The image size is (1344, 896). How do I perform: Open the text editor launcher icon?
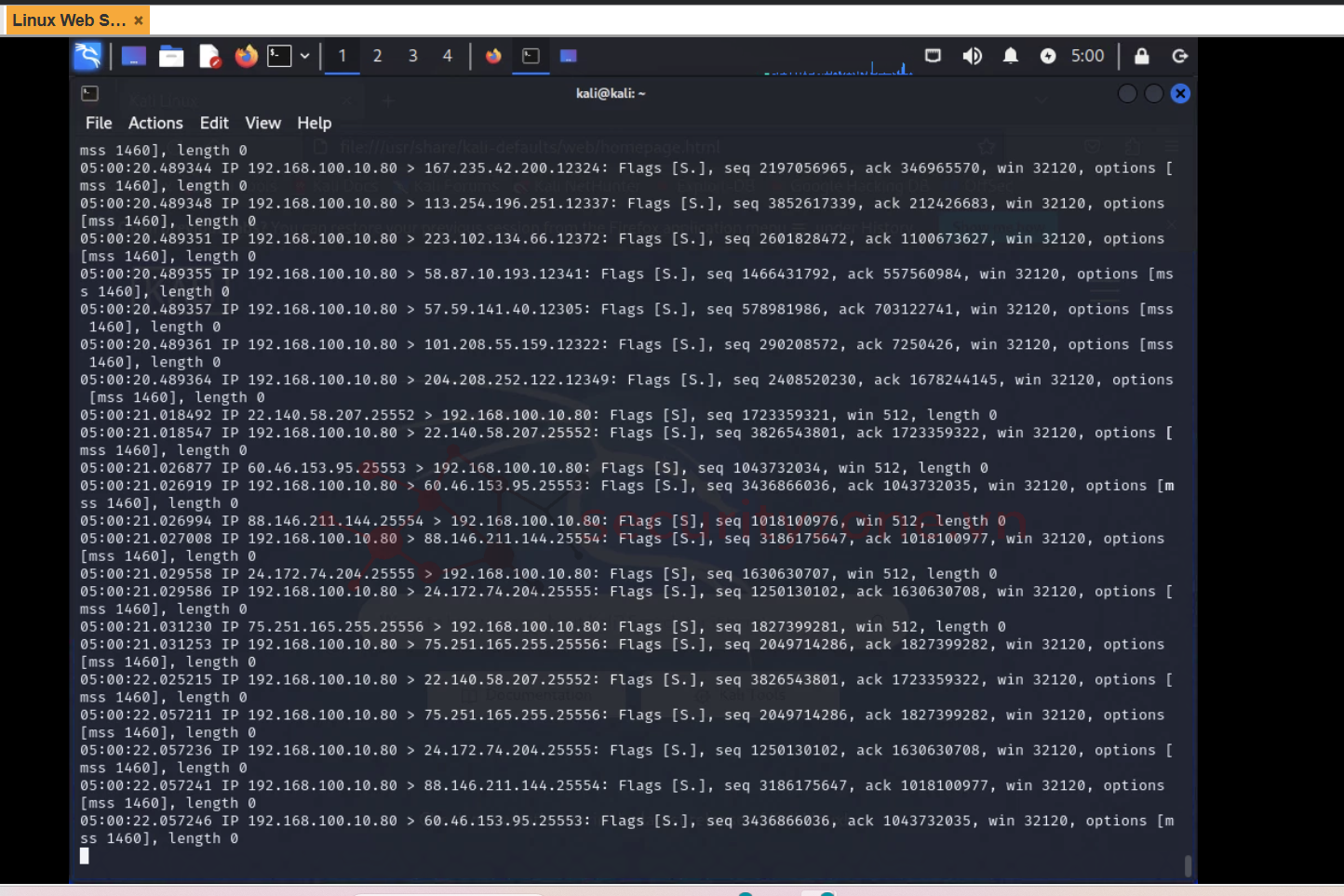point(209,57)
